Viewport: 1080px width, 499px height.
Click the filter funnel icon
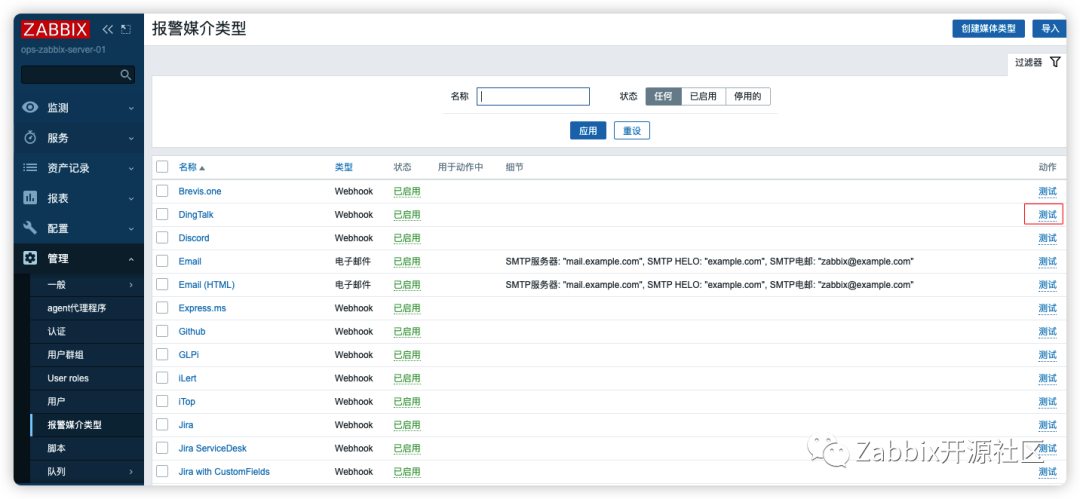click(x=1055, y=62)
